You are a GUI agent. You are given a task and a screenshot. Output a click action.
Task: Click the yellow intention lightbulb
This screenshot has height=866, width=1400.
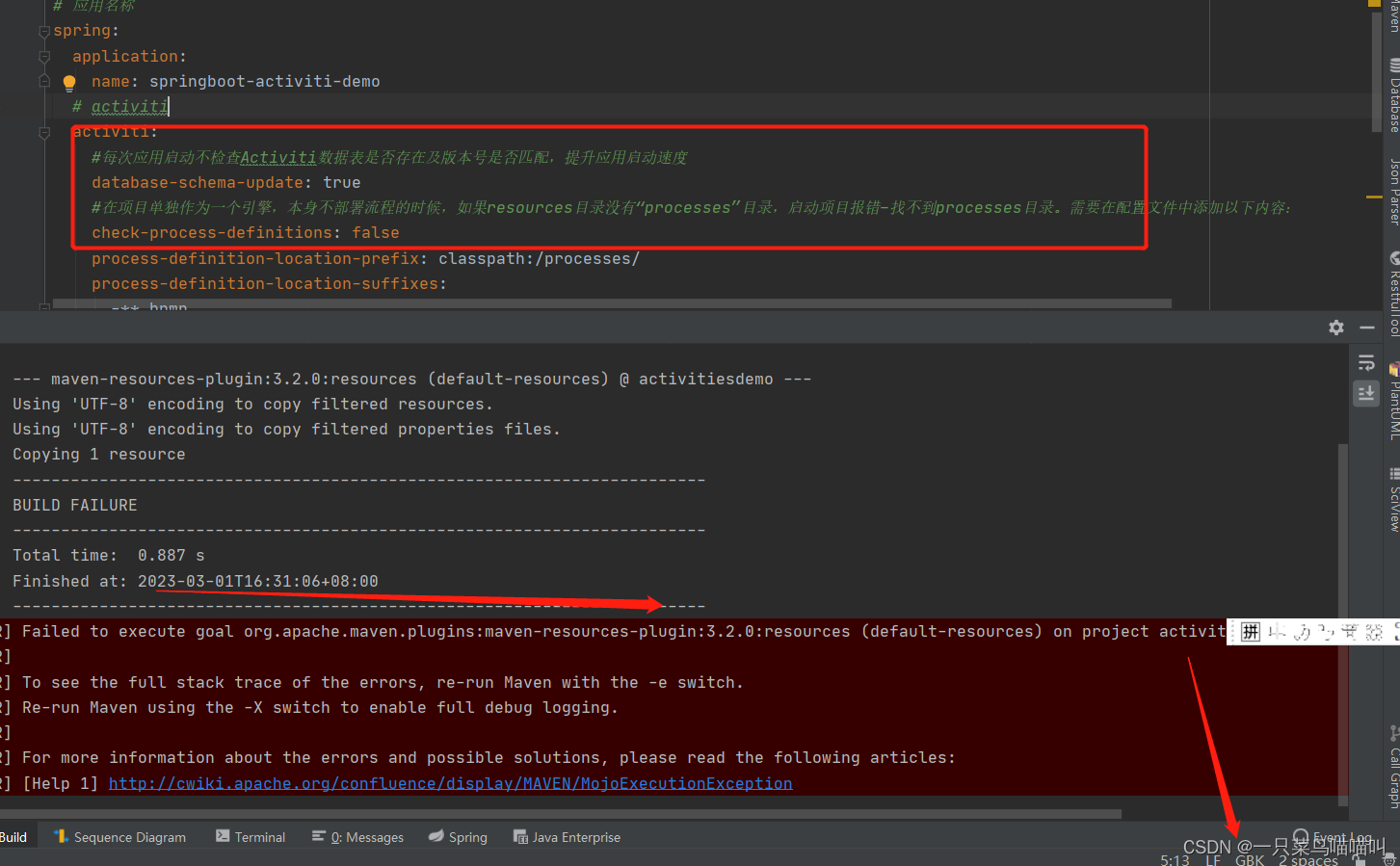(69, 83)
